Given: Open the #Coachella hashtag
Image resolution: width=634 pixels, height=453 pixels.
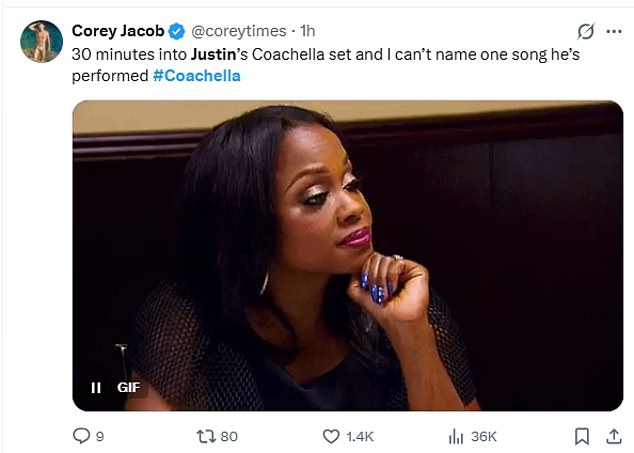Looking at the screenshot, I should (x=197, y=75).
